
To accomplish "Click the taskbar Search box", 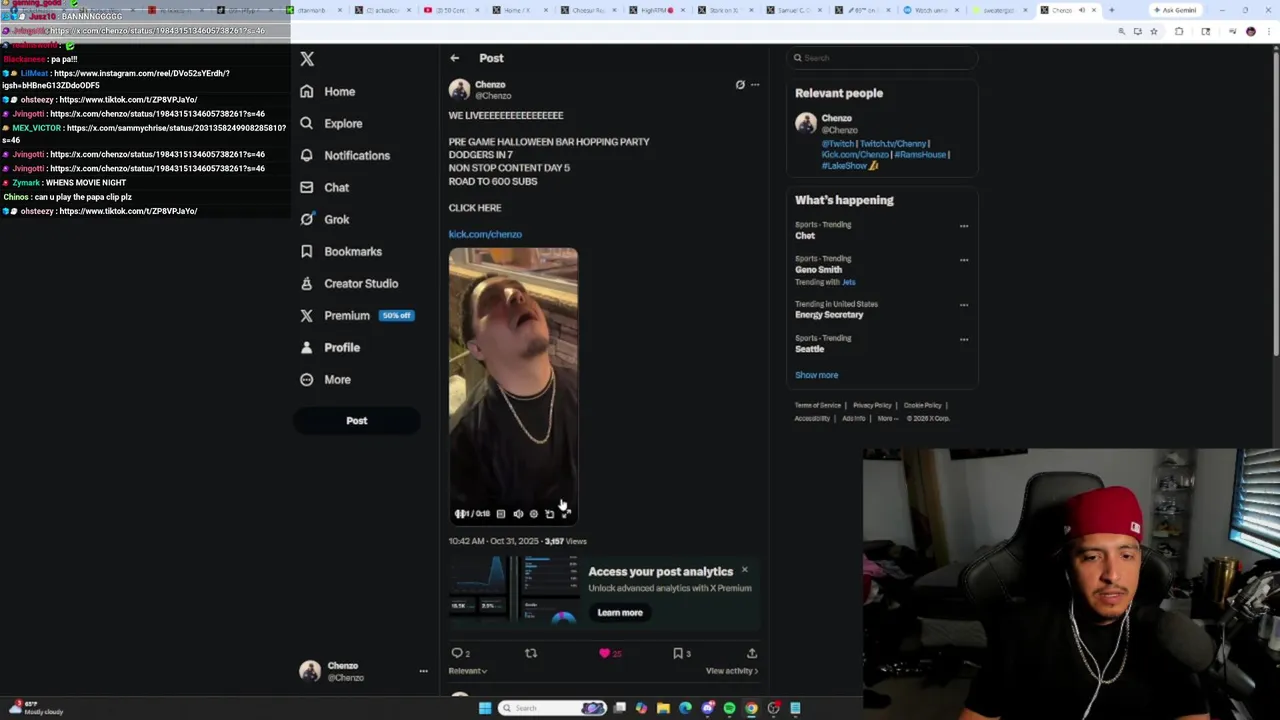I will [553, 708].
